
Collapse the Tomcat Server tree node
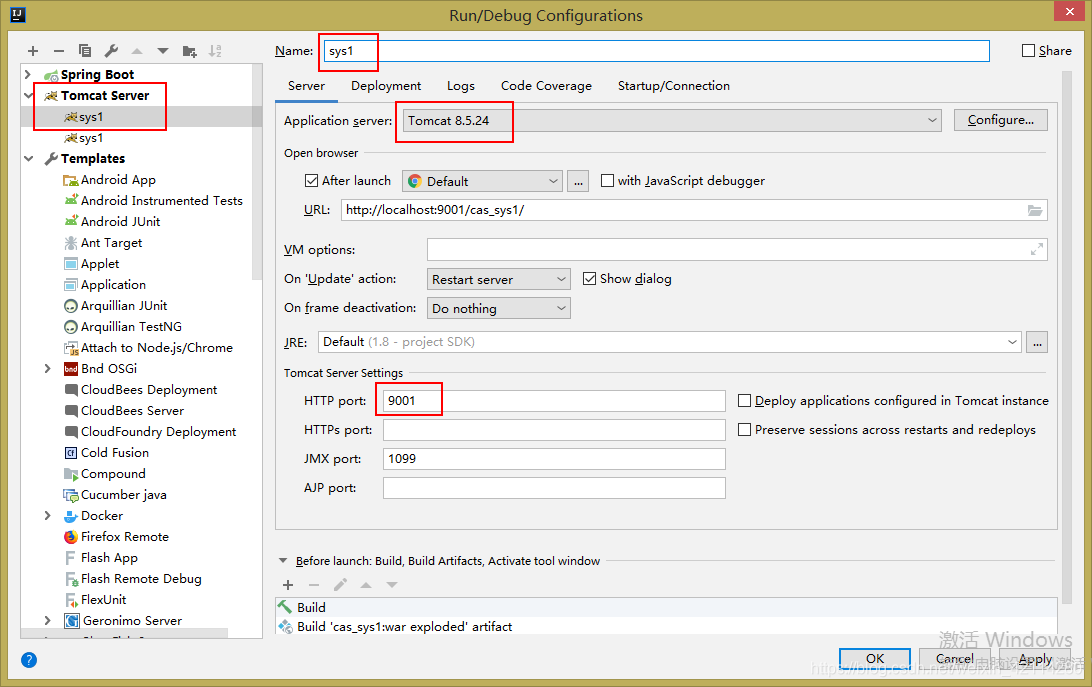pyautogui.click(x=28, y=95)
